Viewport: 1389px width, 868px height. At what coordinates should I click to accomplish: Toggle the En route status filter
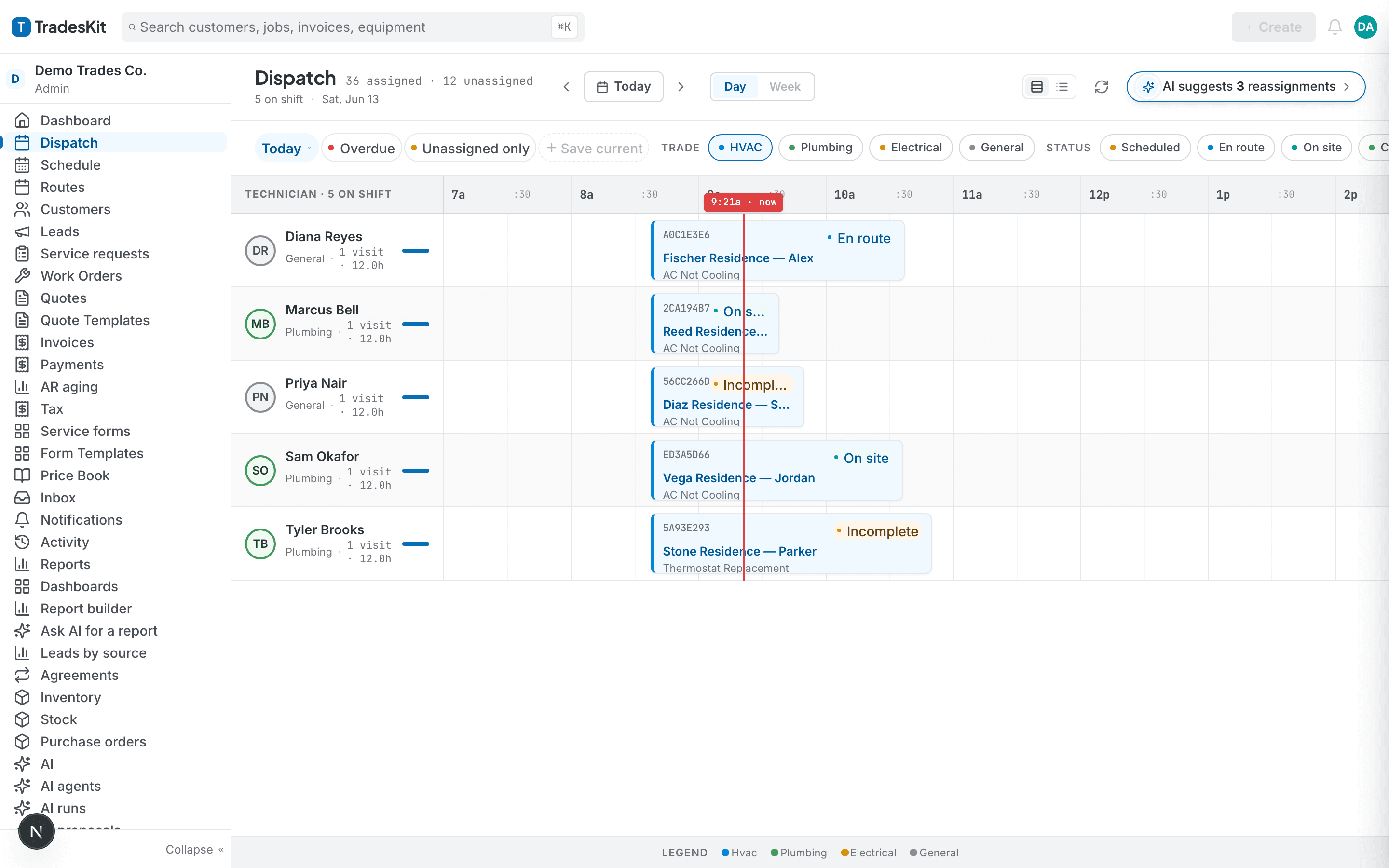point(1235,148)
